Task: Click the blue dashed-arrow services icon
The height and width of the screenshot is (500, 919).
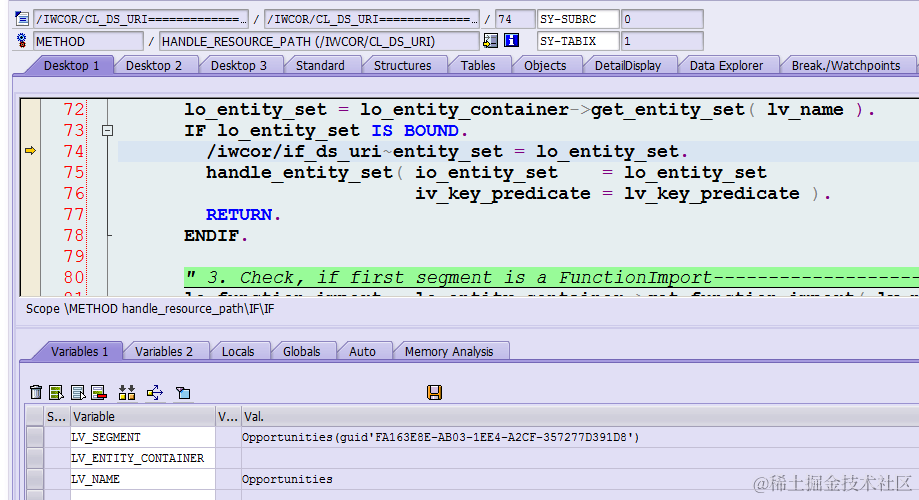Action: (x=155, y=392)
